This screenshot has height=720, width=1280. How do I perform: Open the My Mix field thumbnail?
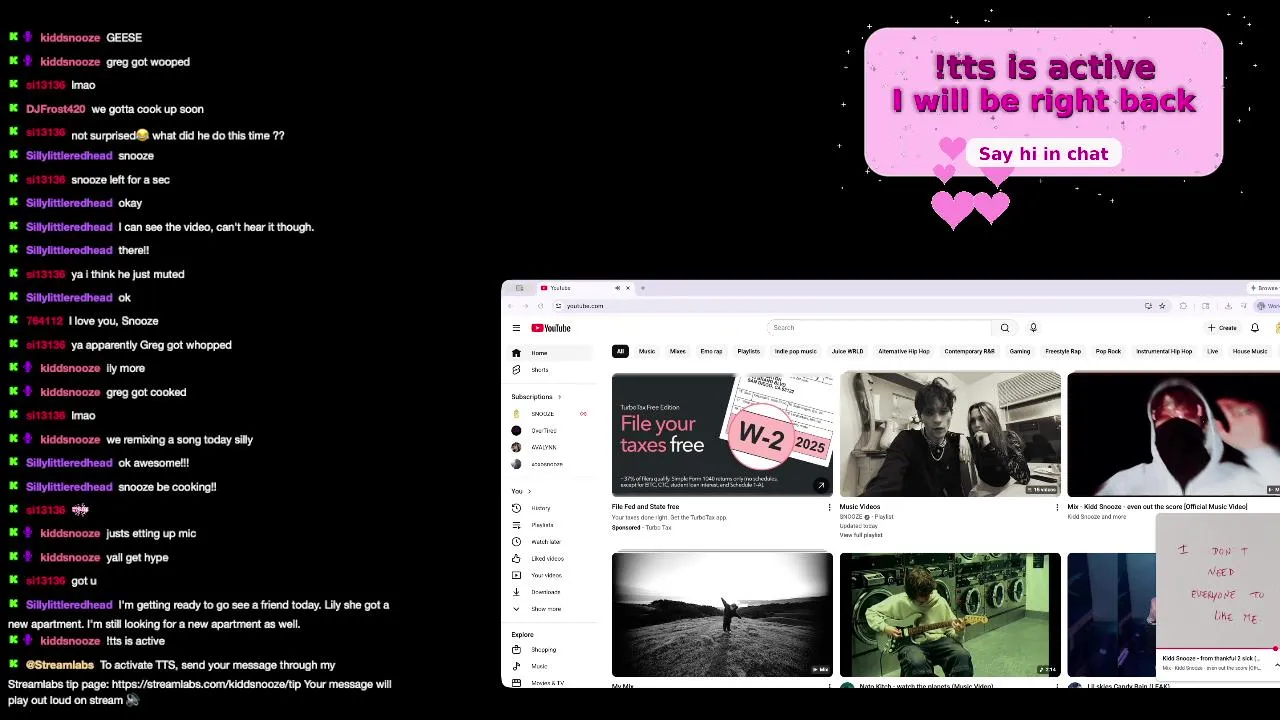(x=722, y=615)
